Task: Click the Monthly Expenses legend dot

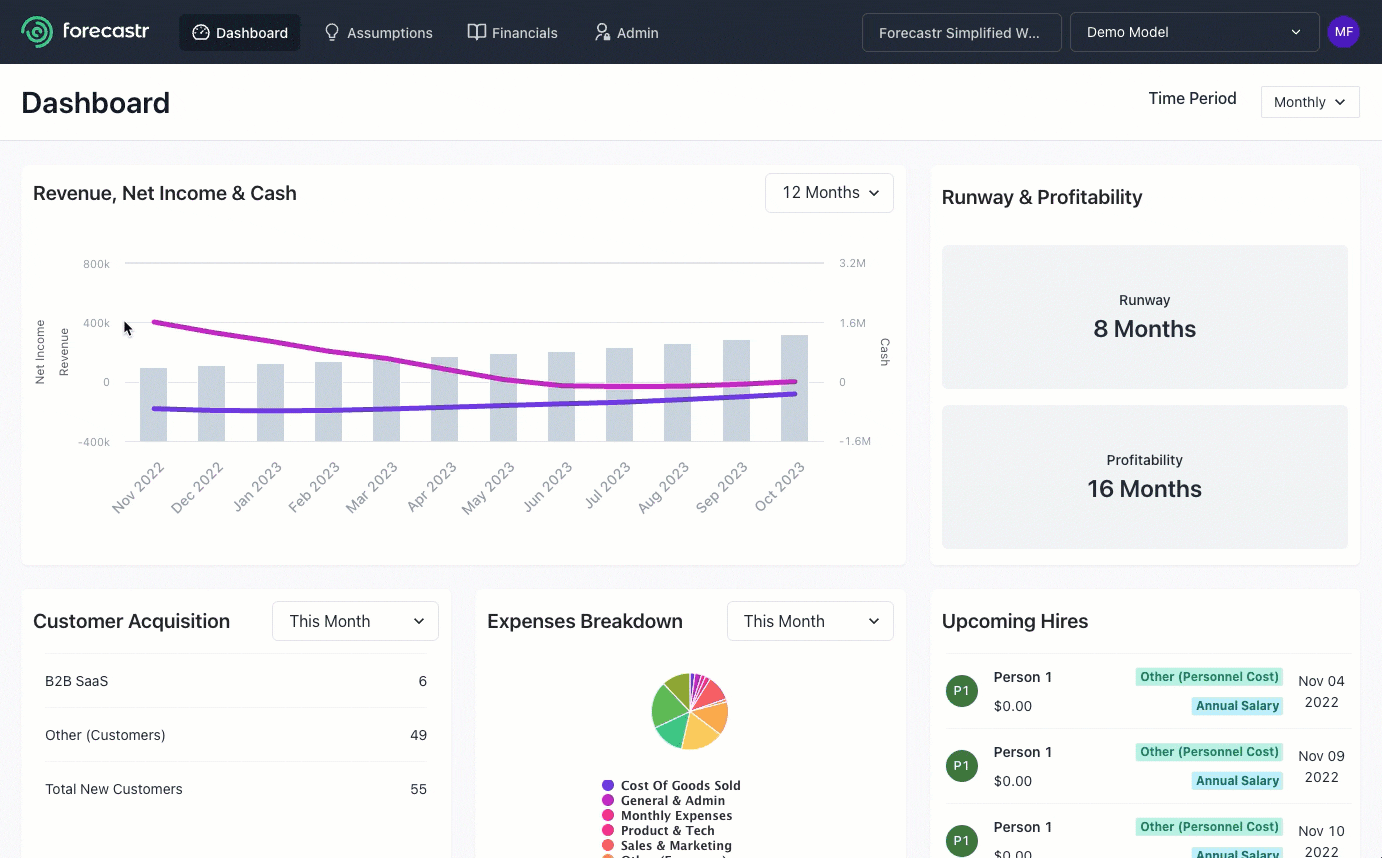Action: pos(608,816)
